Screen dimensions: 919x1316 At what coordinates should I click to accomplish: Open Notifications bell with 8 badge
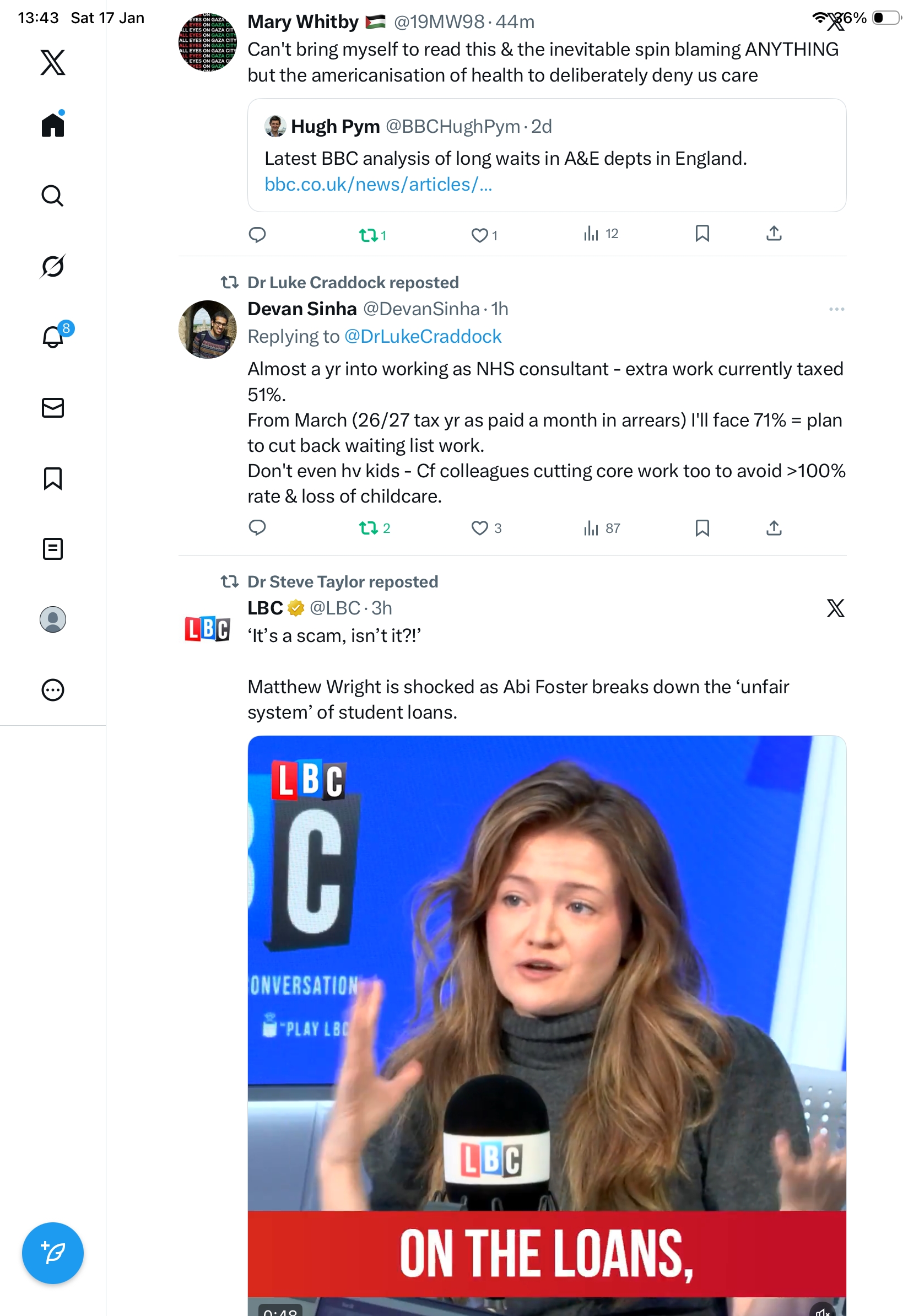[54, 337]
